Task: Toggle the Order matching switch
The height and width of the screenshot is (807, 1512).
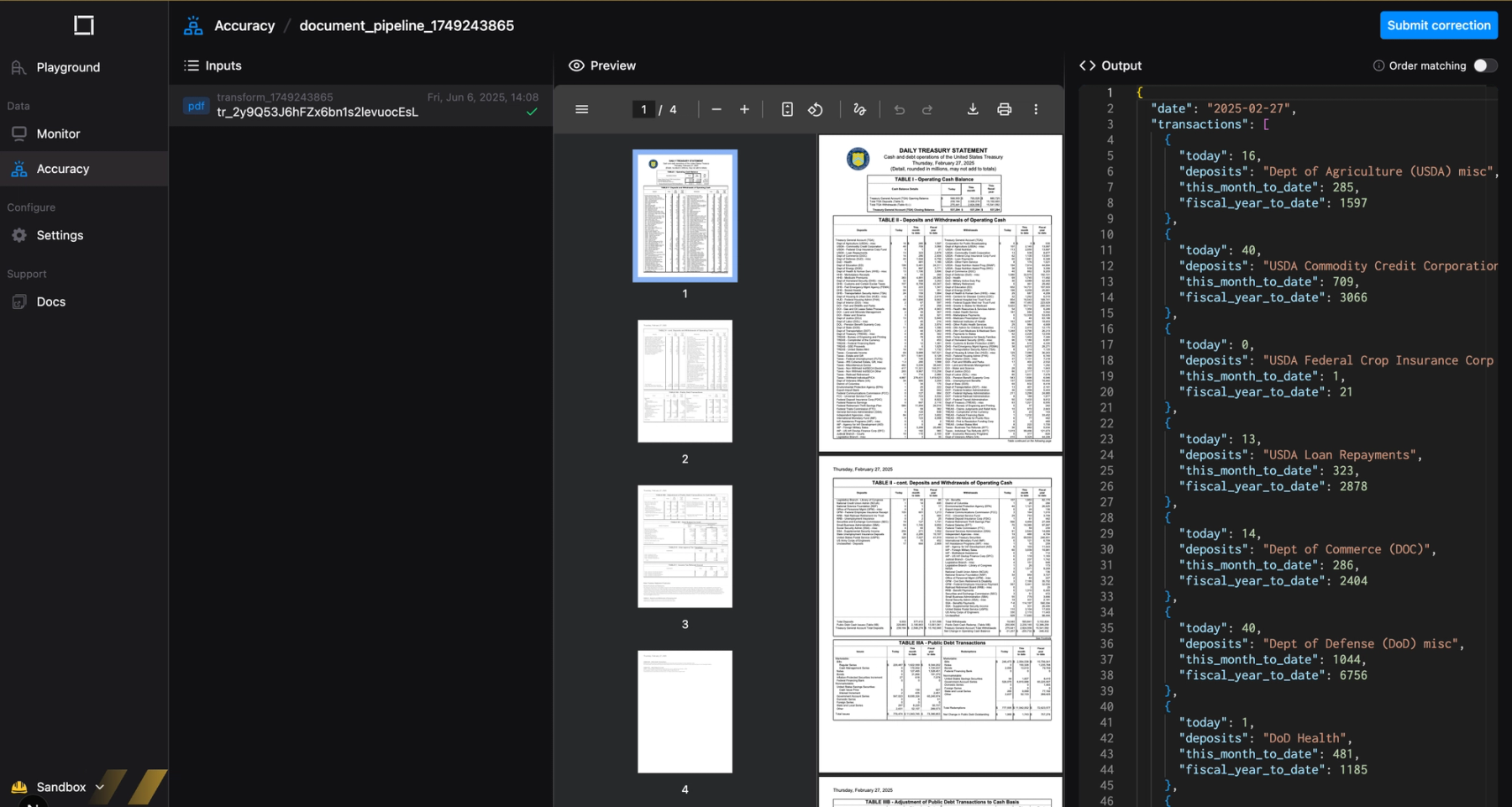Action: [1485, 66]
